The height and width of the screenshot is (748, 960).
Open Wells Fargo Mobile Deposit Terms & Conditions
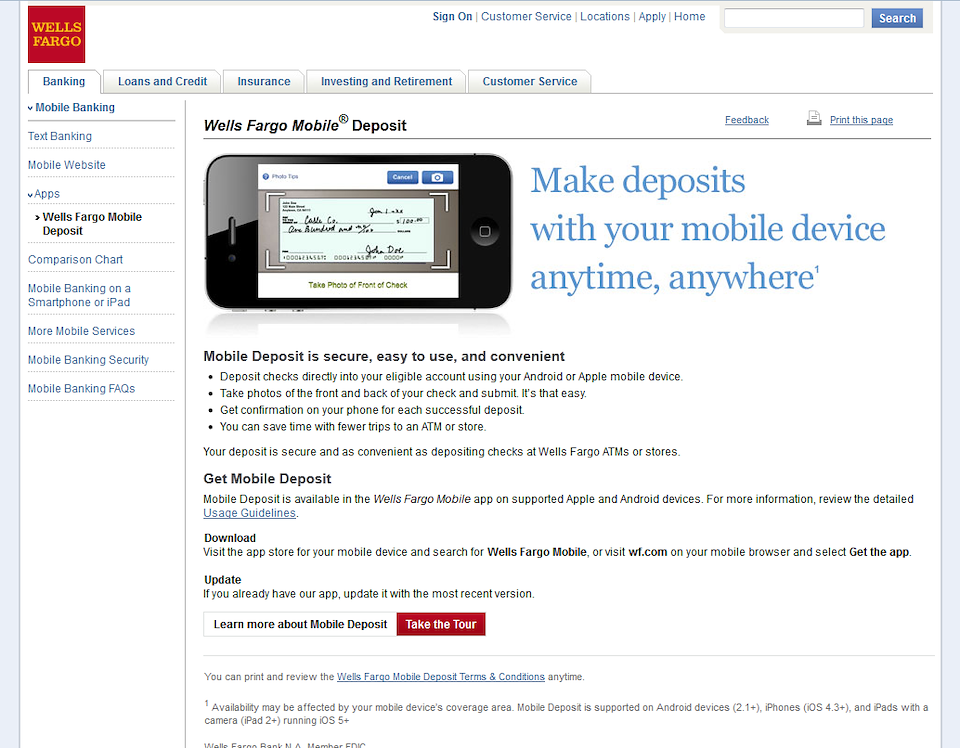[441, 677]
